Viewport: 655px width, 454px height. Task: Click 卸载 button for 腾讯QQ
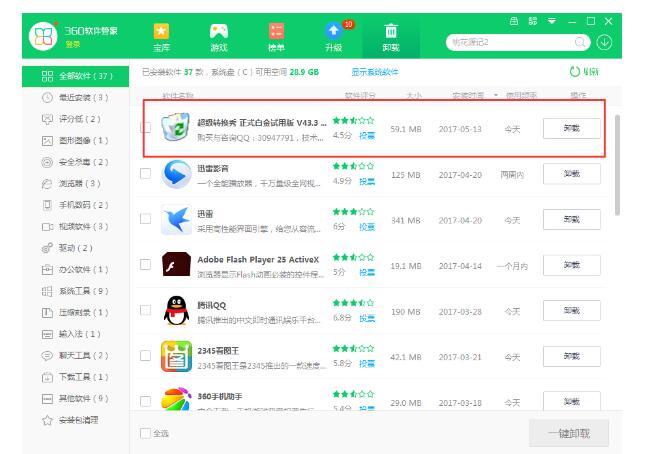[572, 311]
